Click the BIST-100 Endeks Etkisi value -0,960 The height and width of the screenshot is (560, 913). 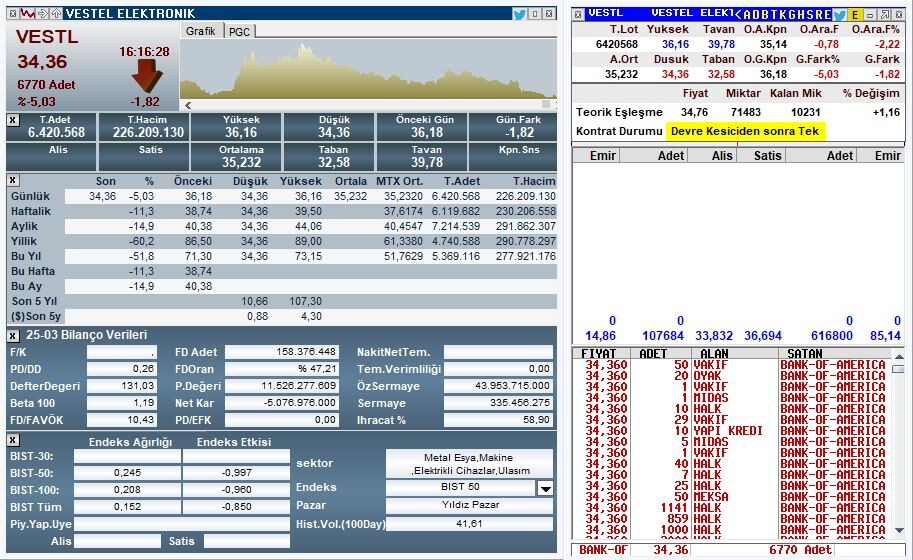236,490
